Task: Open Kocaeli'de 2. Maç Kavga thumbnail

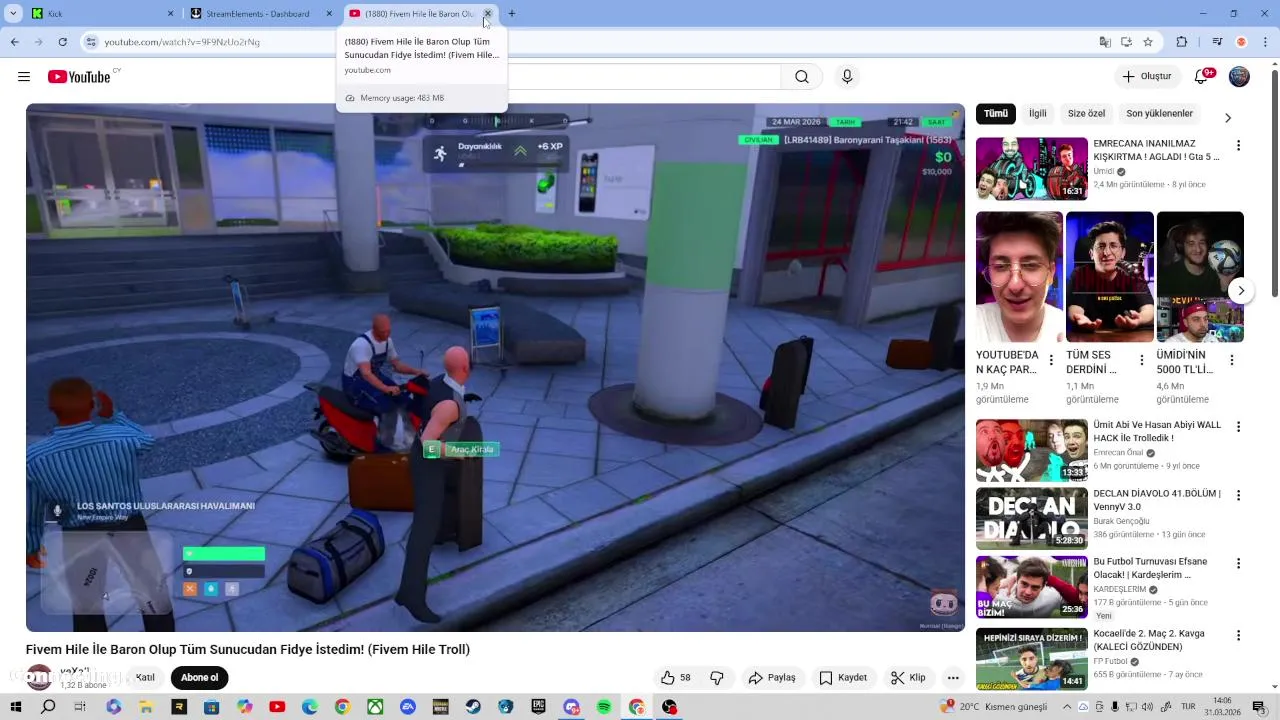Action: click(x=1032, y=659)
